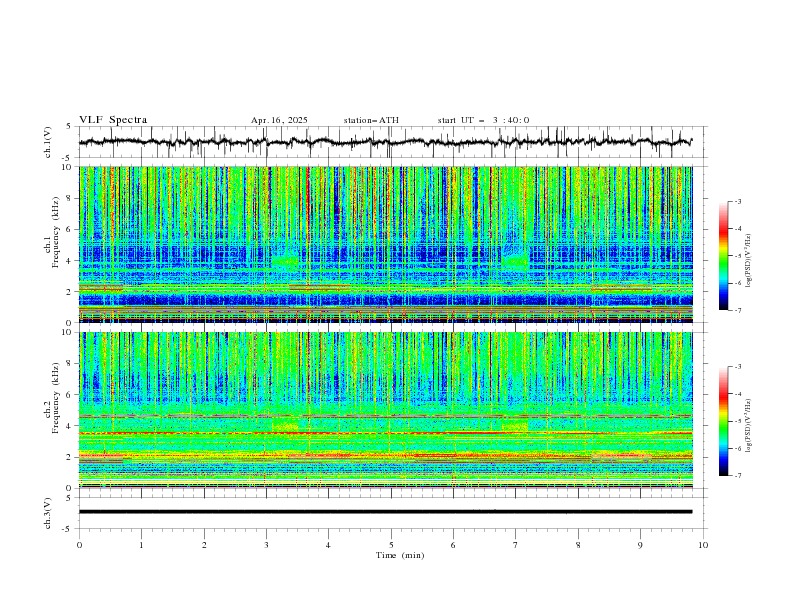Click time axis tick label '3'
The height and width of the screenshot is (612, 792).
[x=266, y=545]
